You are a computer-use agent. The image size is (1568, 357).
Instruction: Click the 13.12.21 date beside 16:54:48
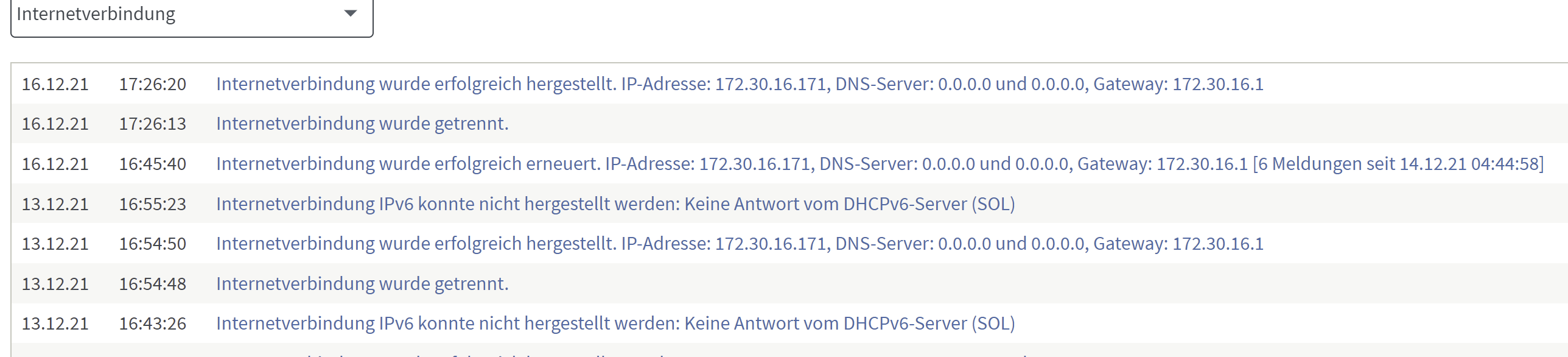[55, 284]
